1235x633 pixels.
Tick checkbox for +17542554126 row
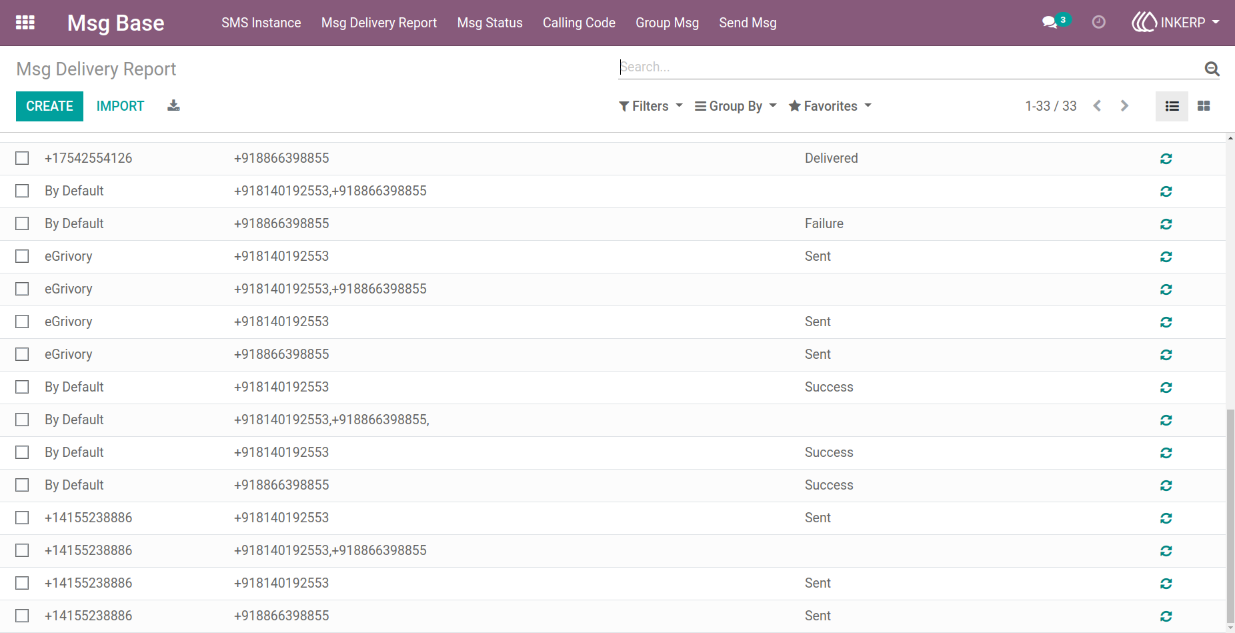[22, 158]
